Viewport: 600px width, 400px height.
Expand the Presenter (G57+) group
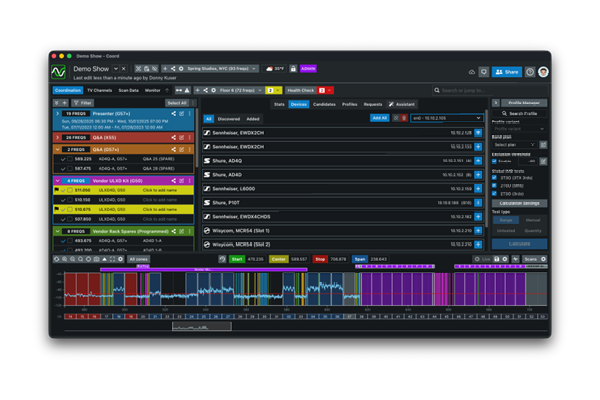coord(58,114)
